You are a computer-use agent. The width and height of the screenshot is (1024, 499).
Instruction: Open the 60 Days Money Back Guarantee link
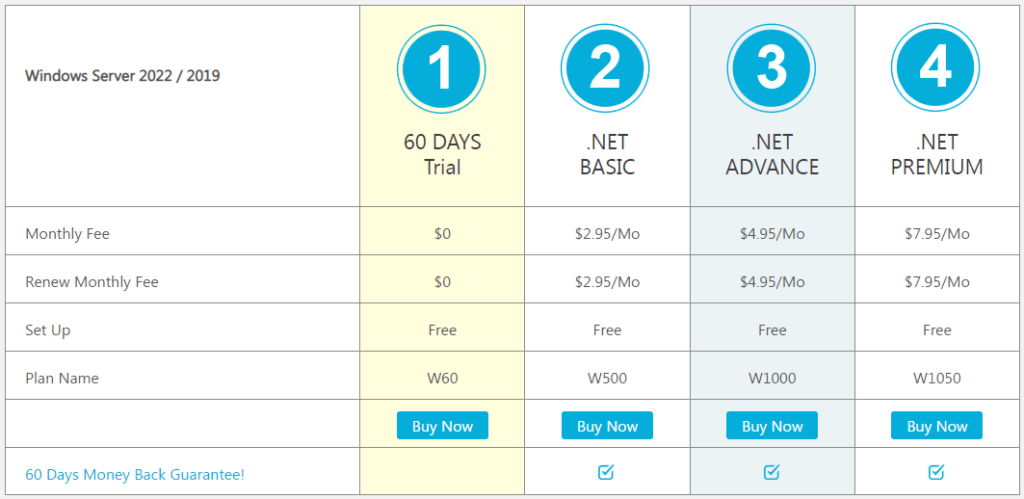click(135, 474)
